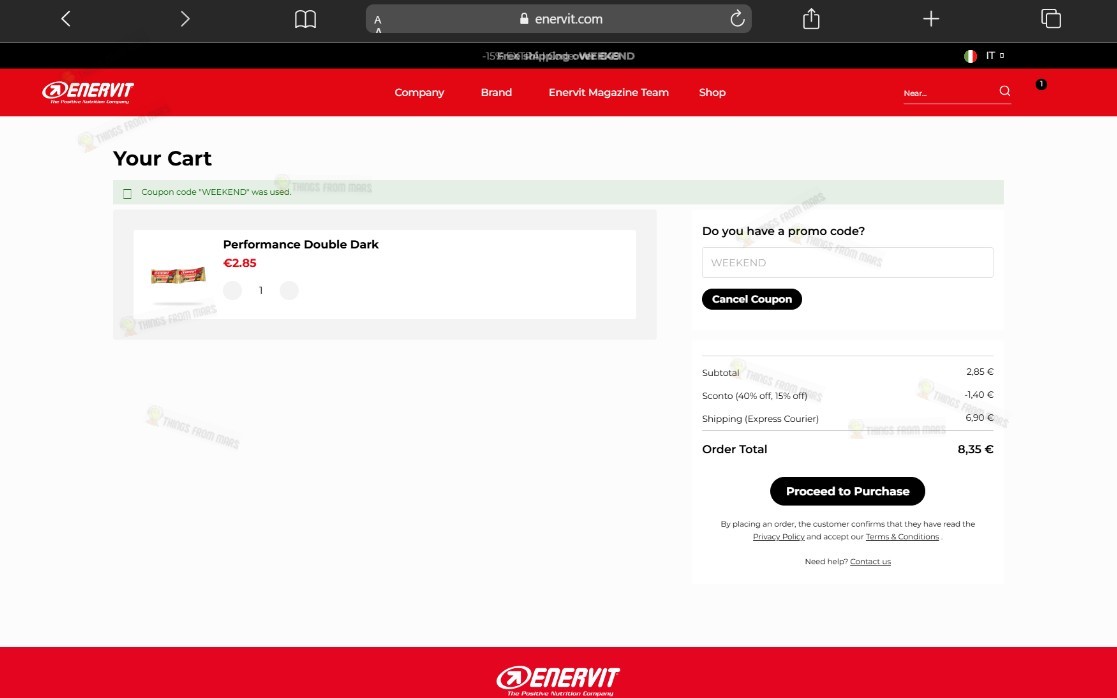Click the Cancel Coupon button
The height and width of the screenshot is (698, 1117).
coord(752,299)
